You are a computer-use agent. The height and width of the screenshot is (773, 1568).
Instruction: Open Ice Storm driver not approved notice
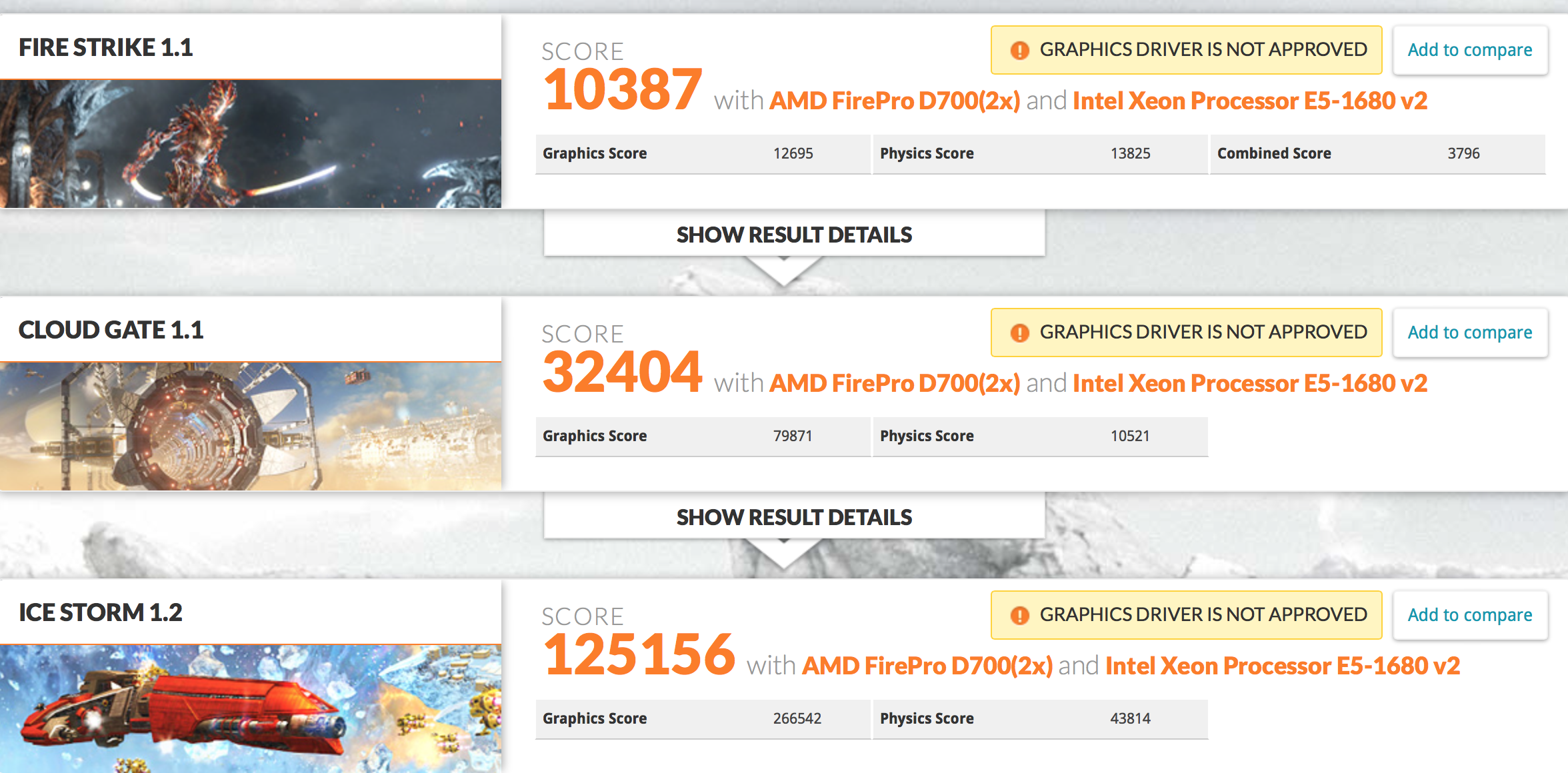pos(1187,615)
